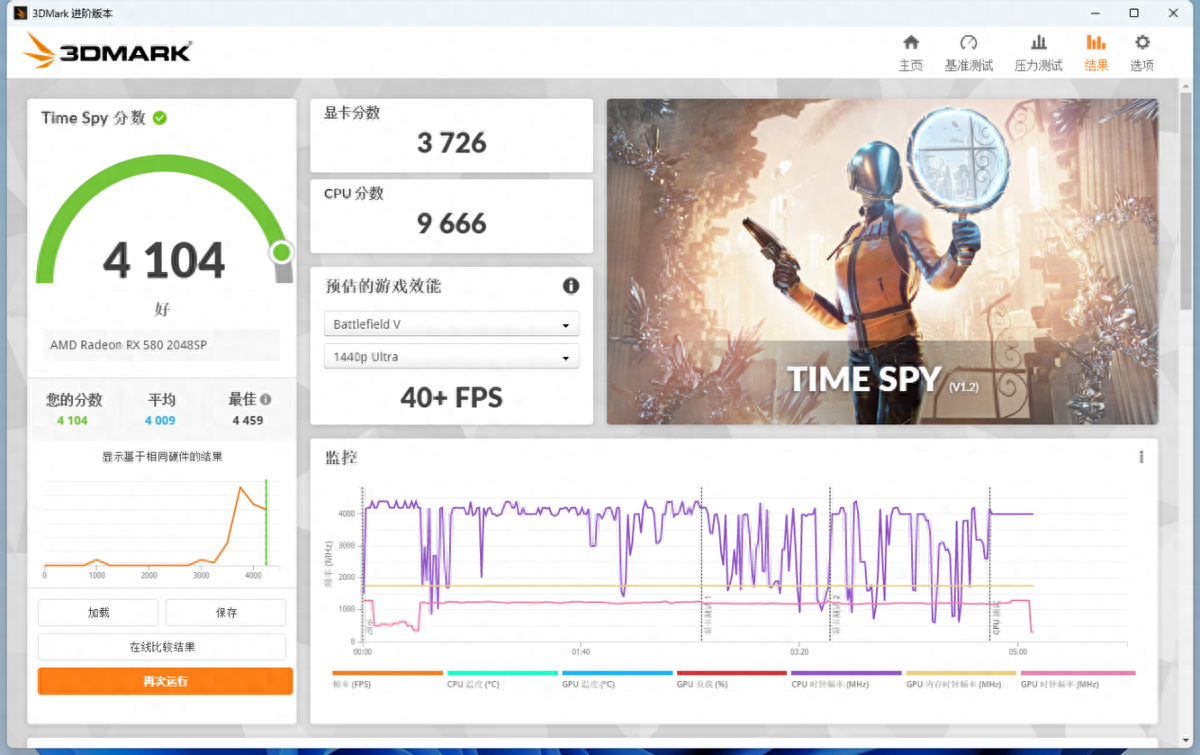This screenshot has width=1200, height=755.
Task: Click the 选项 options gear icon
Action: [1142, 43]
